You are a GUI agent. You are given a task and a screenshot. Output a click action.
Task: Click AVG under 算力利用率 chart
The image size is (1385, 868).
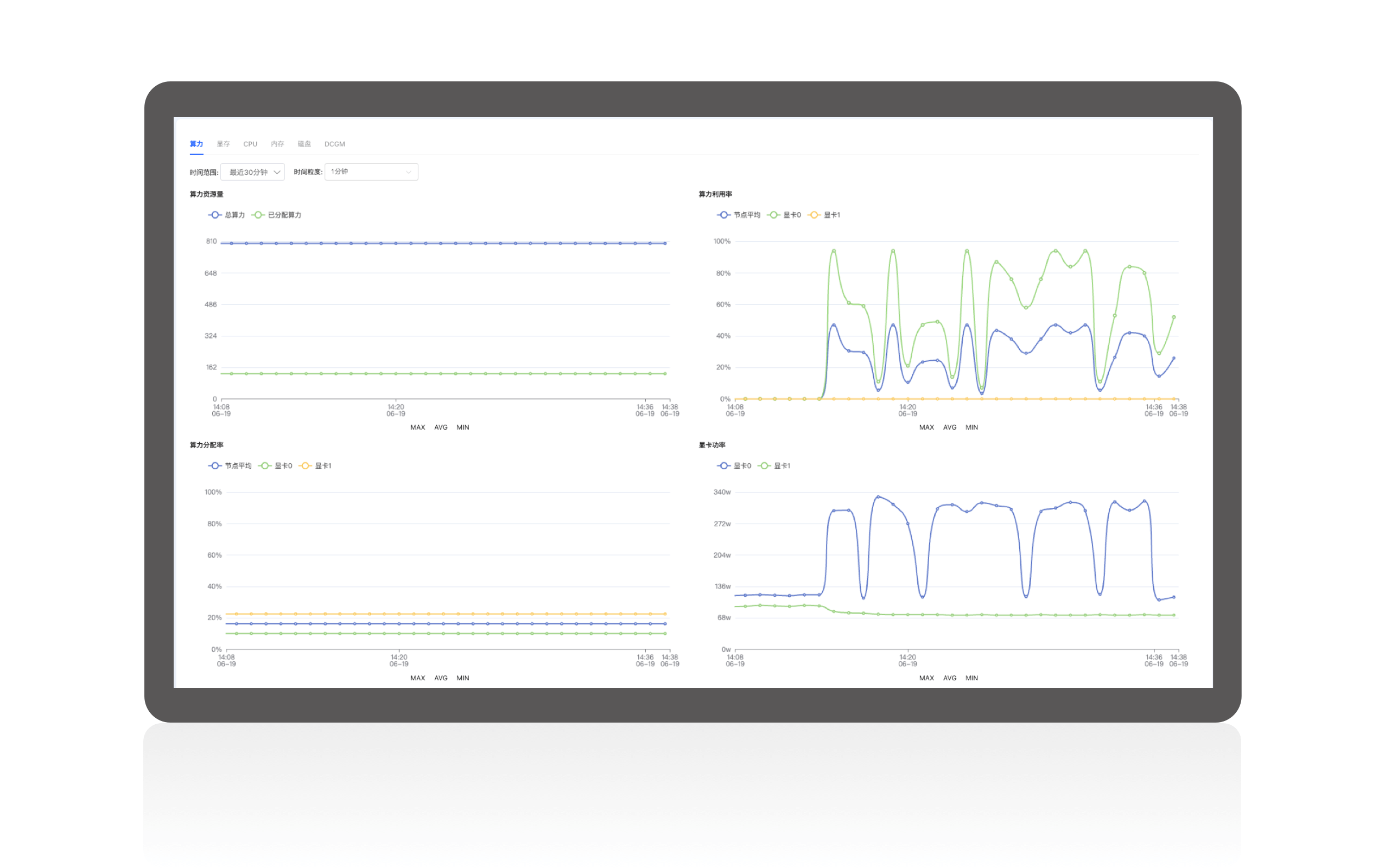point(950,427)
